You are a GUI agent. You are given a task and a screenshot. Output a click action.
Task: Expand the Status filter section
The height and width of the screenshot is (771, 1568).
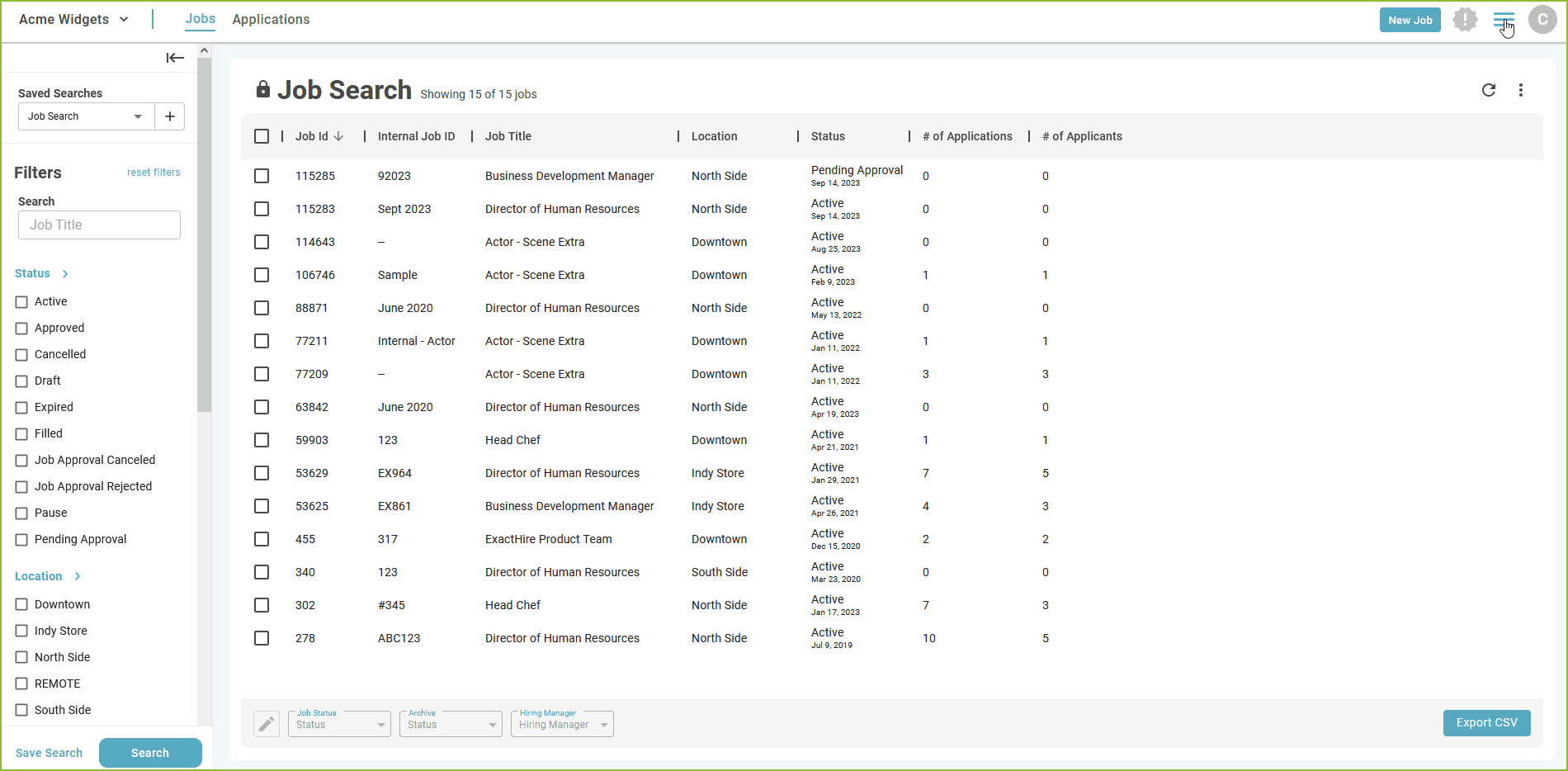coord(41,273)
